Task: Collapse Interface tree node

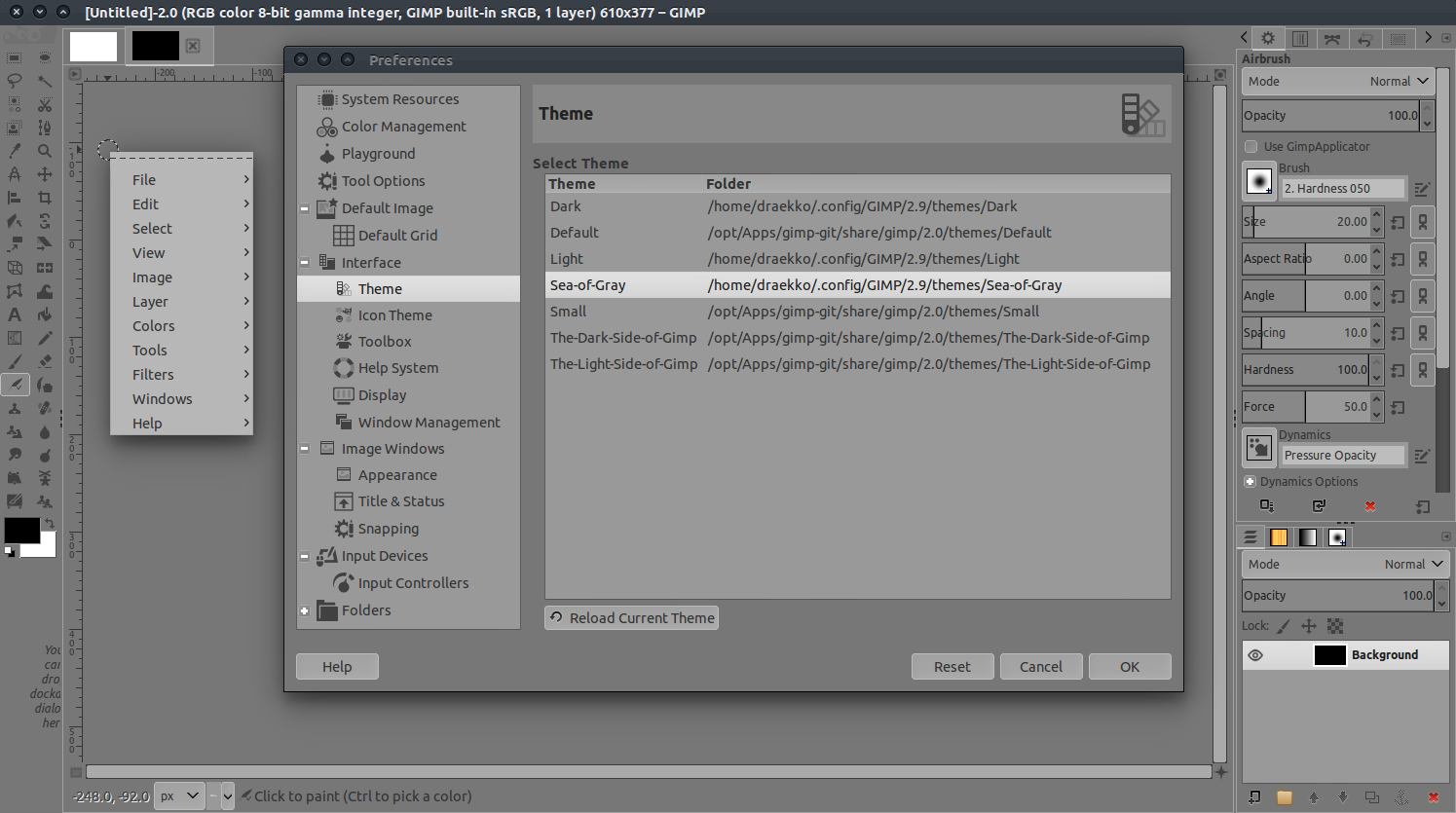Action: pyautogui.click(x=305, y=263)
